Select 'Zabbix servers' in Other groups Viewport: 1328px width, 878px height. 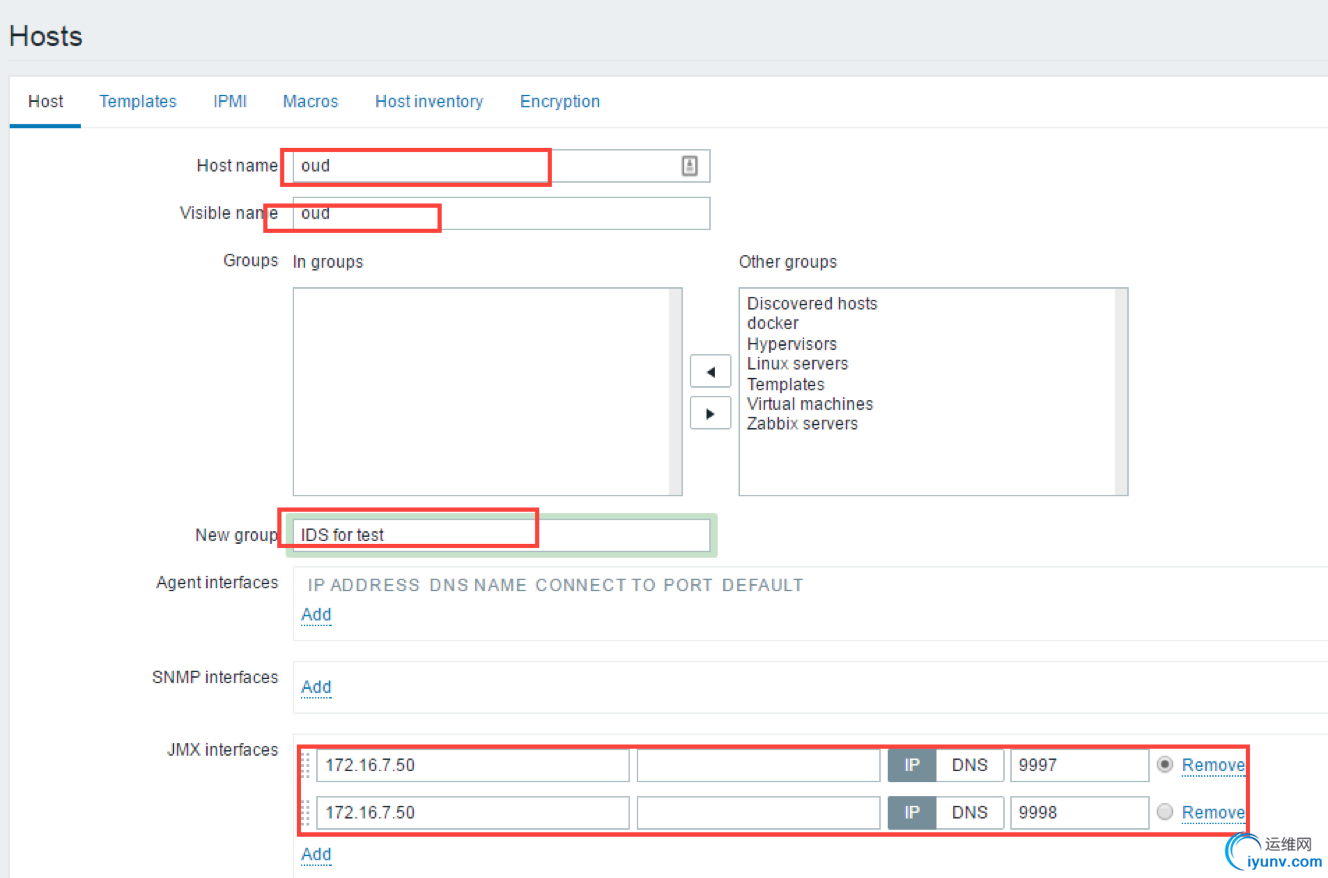pos(802,424)
